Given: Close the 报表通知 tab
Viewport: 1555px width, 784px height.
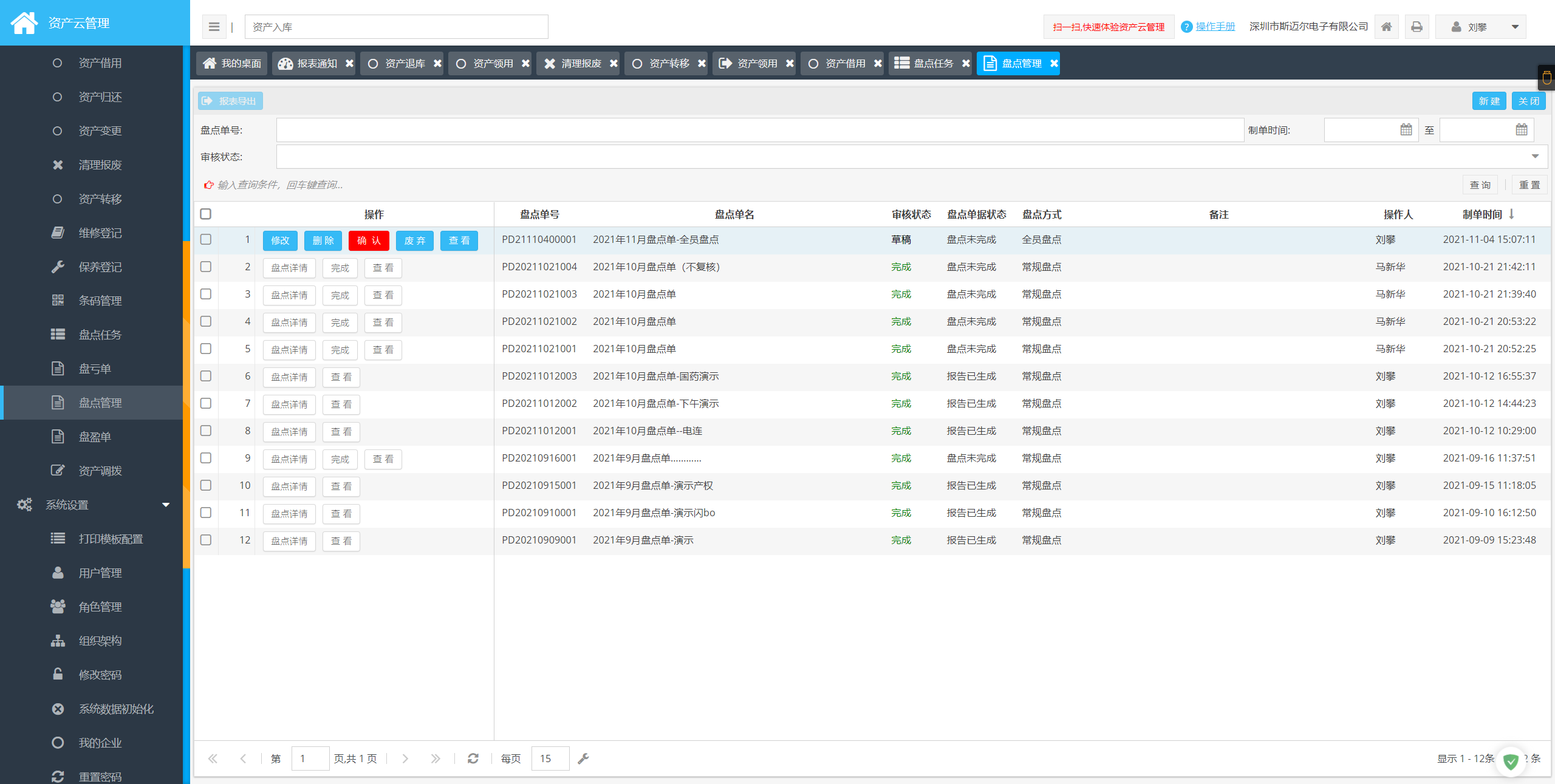Looking at the screenshot, I should (349, 63).
